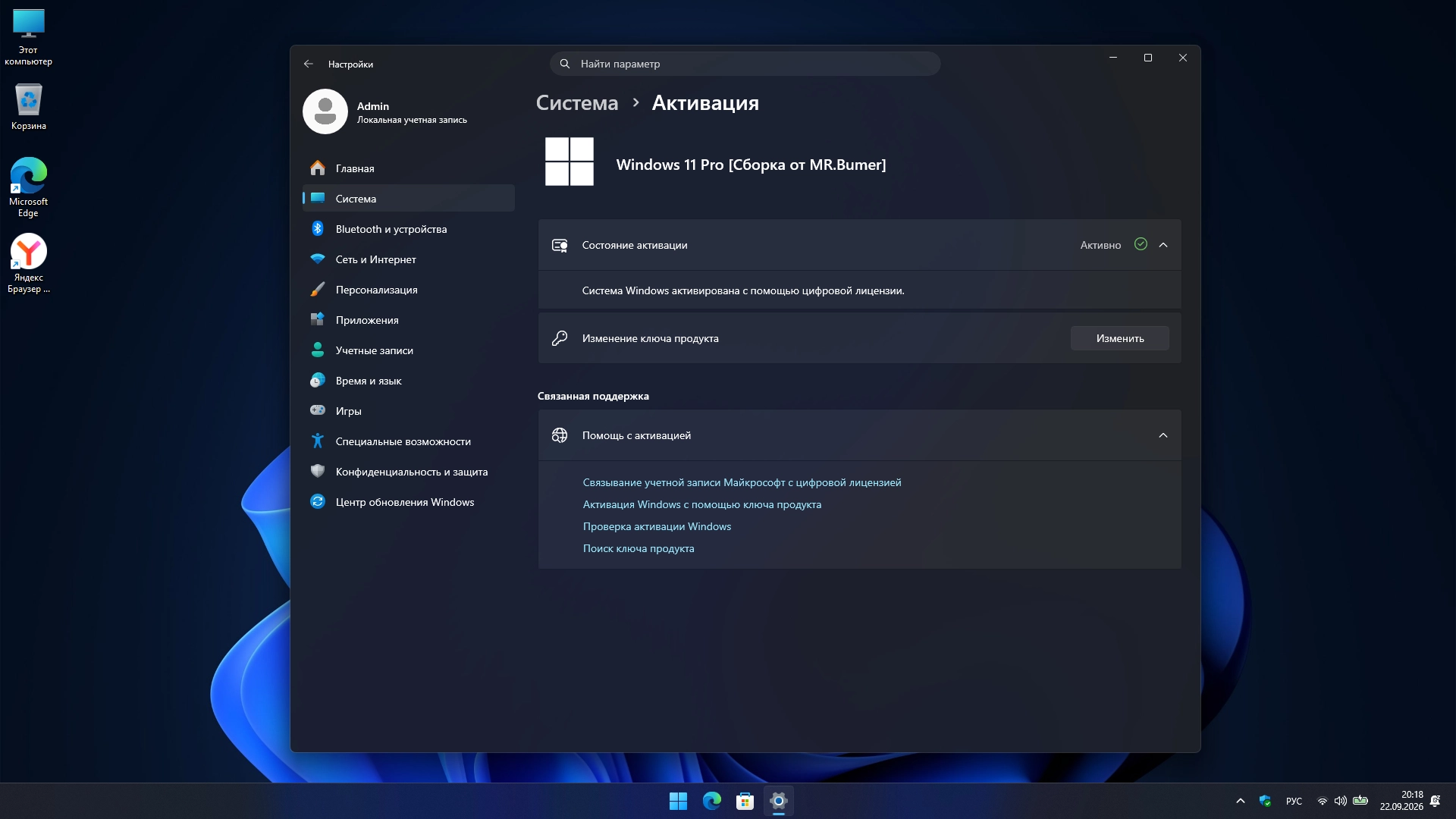
Task: Open Персонализация brush icon
Action: pos(317,290)
